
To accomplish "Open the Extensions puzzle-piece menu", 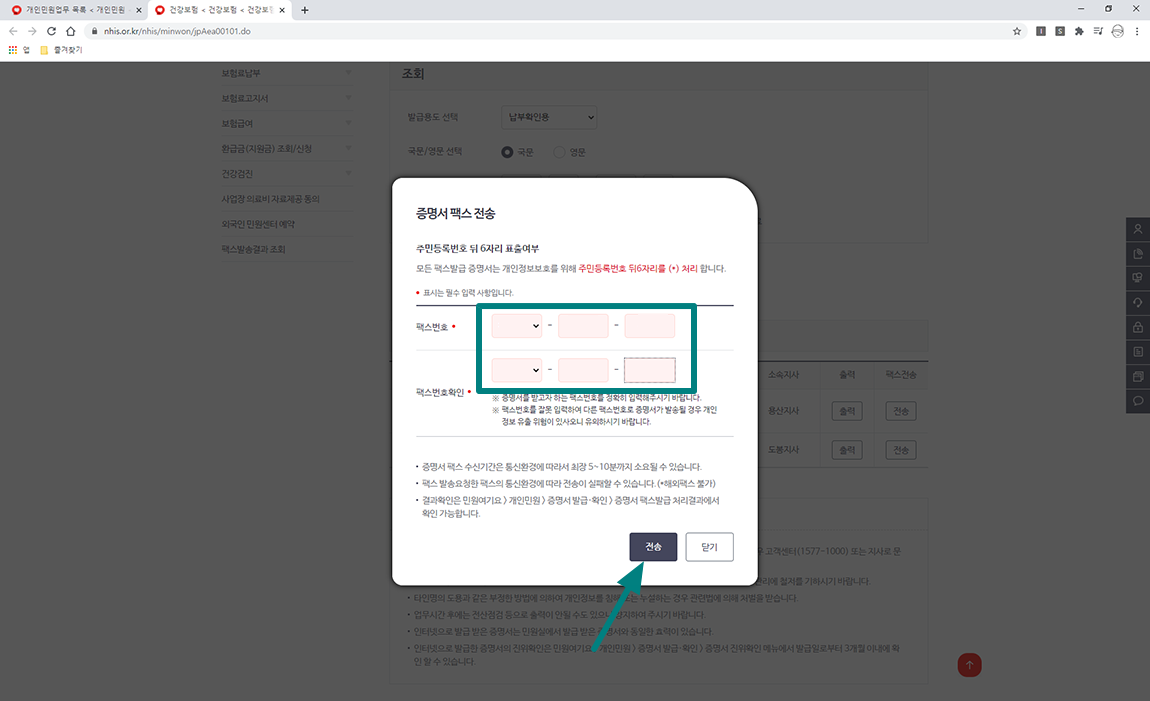I will (x=1079, y=31).
